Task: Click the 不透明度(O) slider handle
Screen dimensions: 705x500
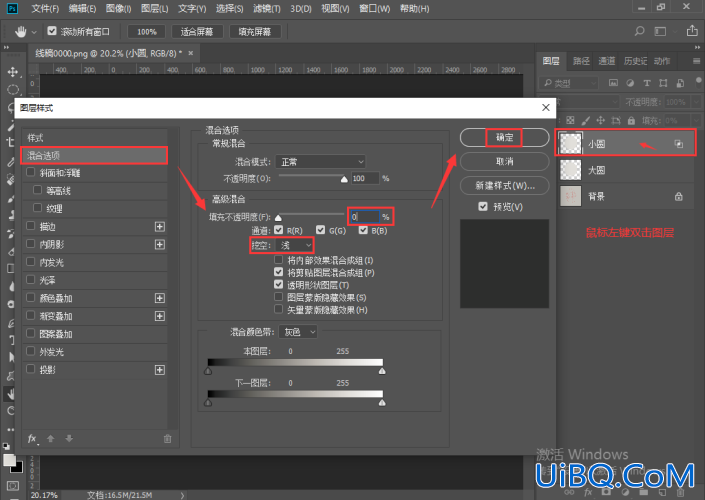Action: tap(344, 179)
